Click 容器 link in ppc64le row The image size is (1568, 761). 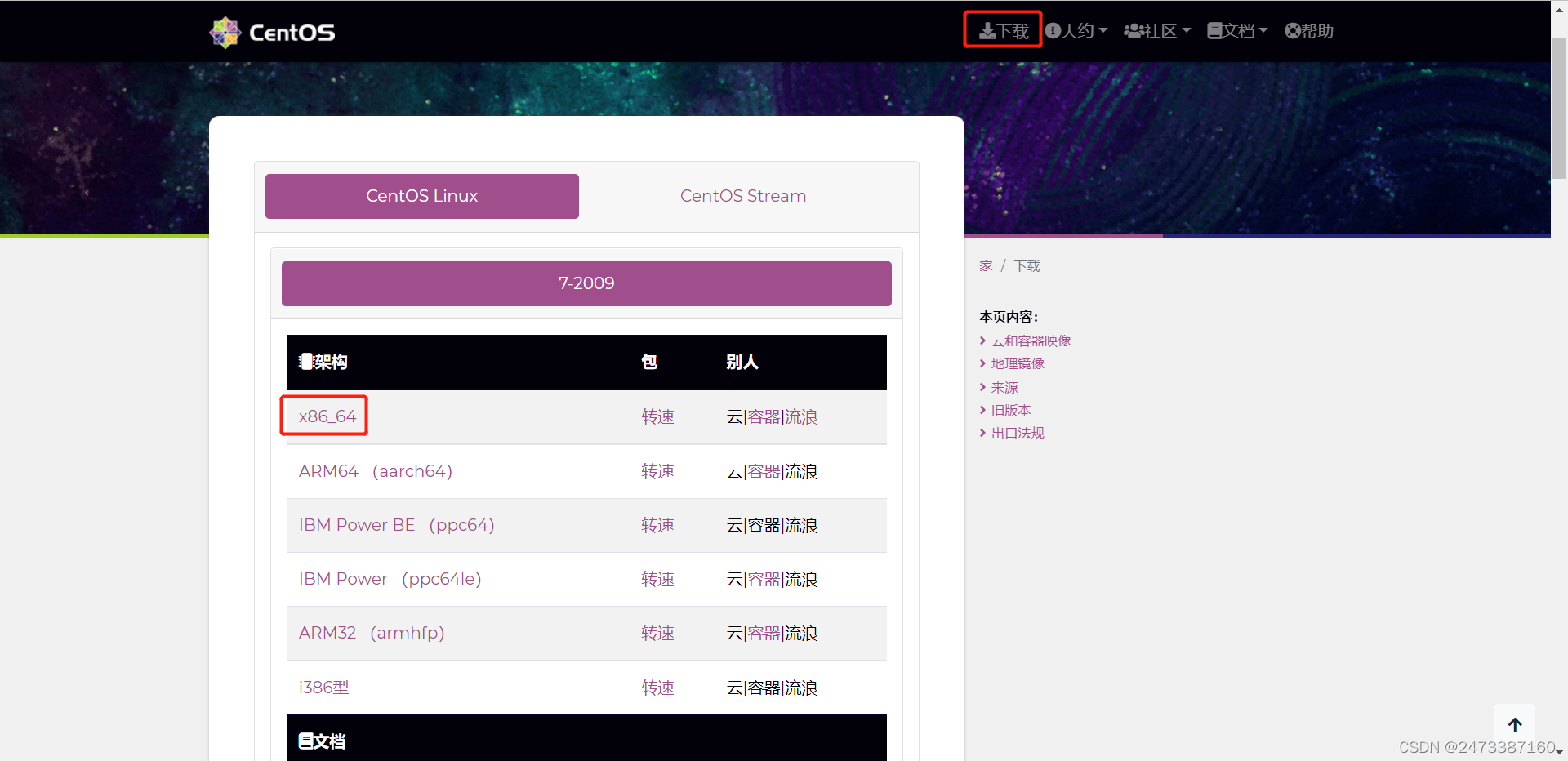pos(764,580)
